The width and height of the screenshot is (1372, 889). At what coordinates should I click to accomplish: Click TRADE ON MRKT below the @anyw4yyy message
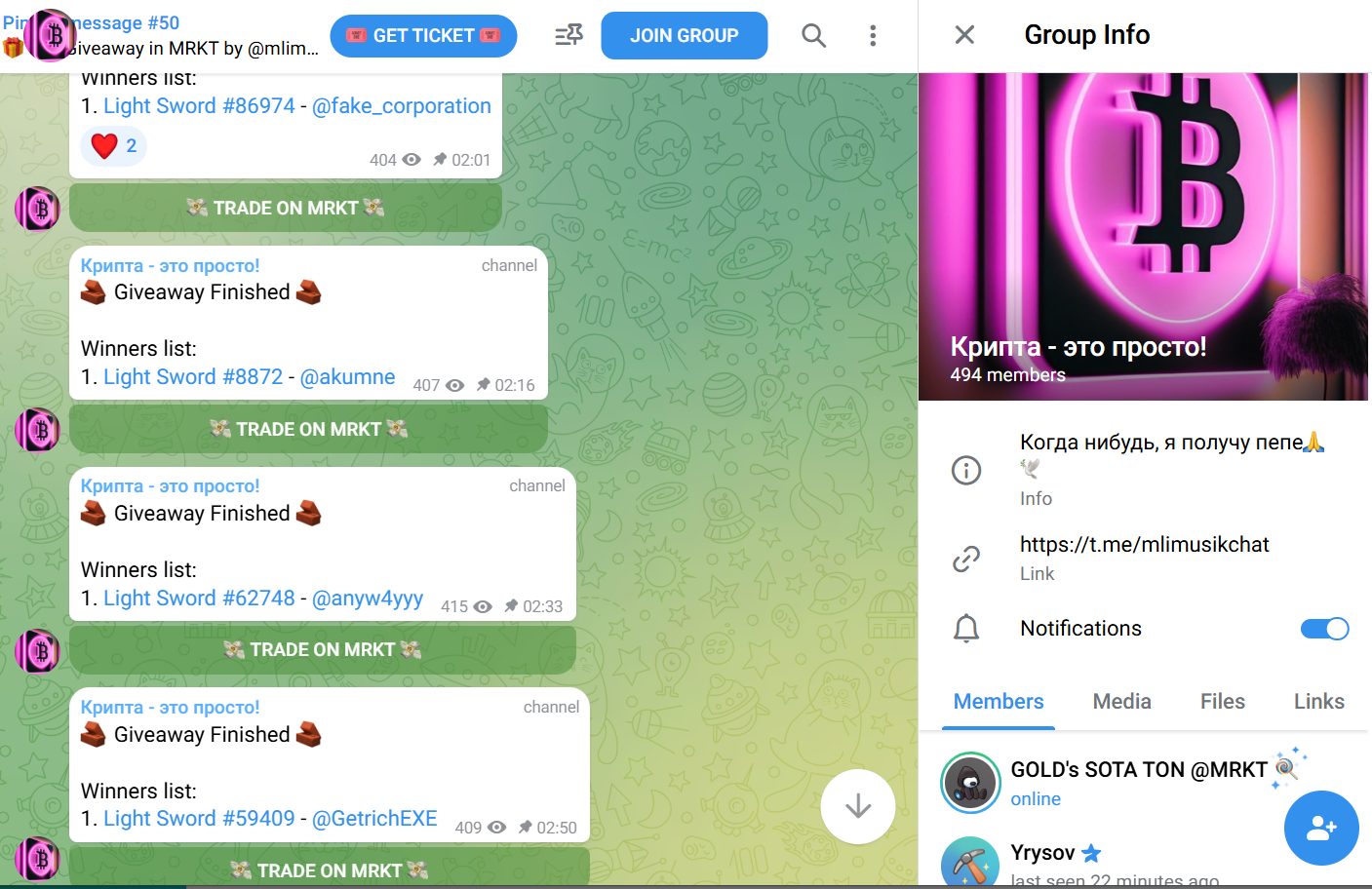pyautogui.click(x=323, y=650)
